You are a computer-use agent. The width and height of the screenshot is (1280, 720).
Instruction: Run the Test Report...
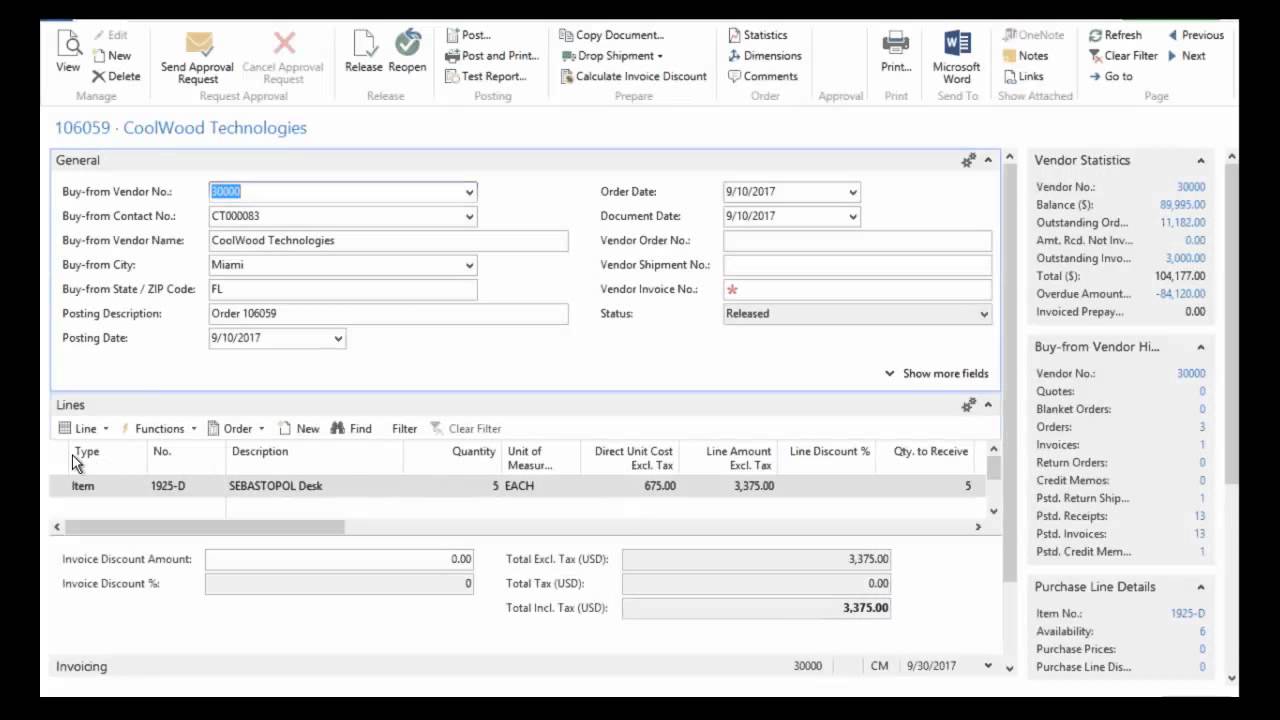pos(485,76)
